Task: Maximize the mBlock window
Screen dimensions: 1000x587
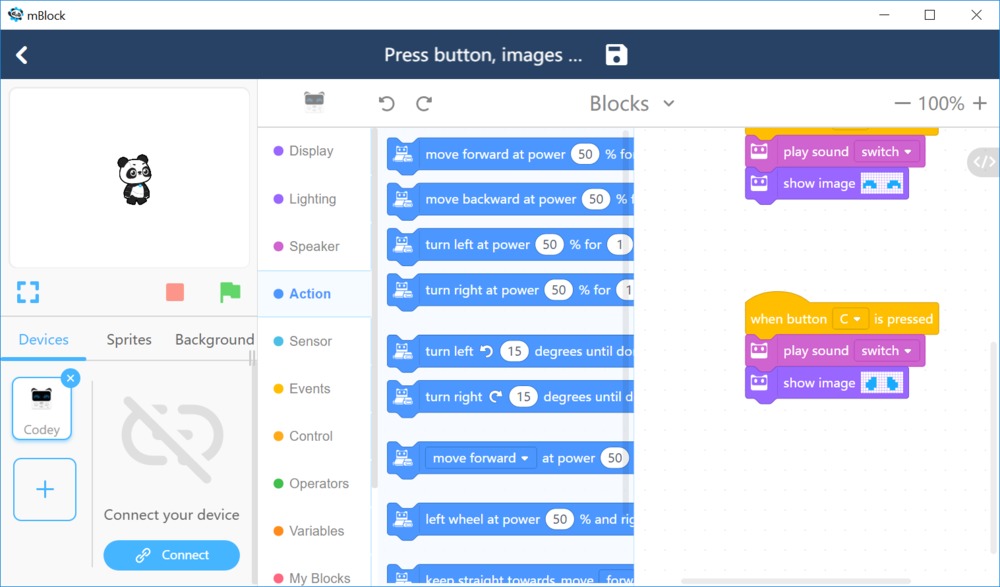Action: (x=930, y=15)
